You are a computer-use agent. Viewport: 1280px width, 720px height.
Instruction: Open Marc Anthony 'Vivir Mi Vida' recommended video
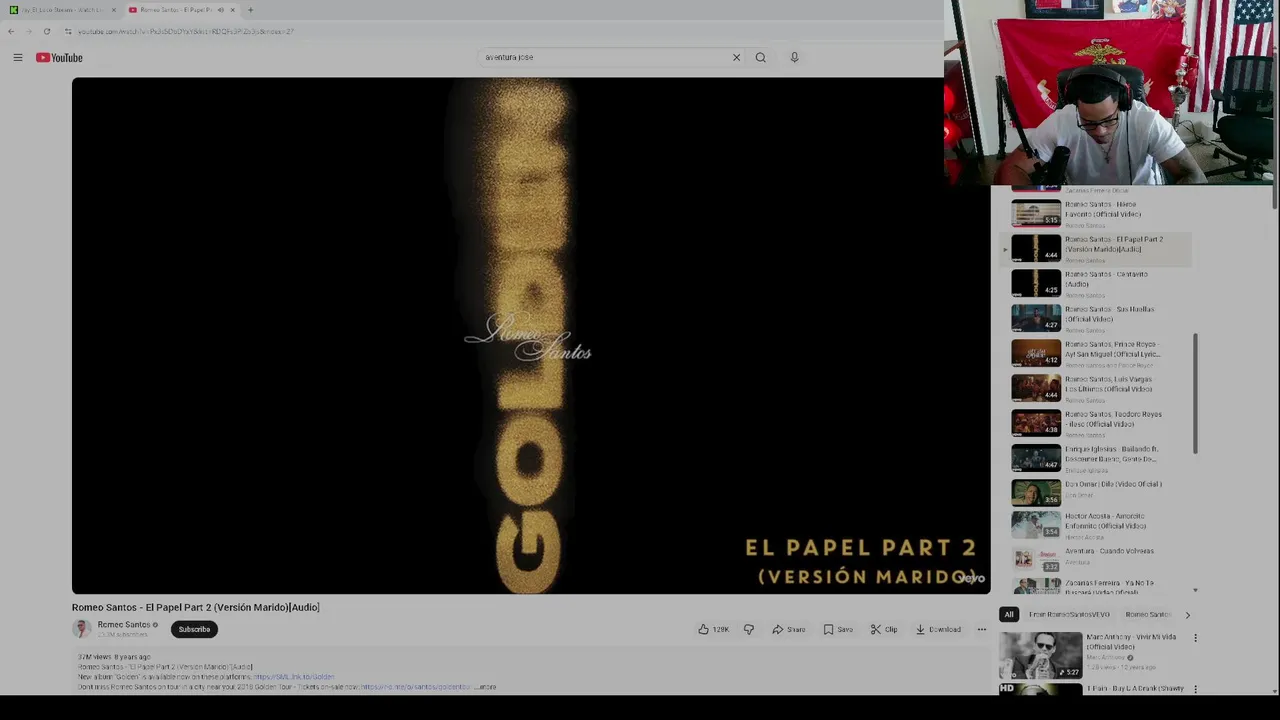tap(1095, 654)
